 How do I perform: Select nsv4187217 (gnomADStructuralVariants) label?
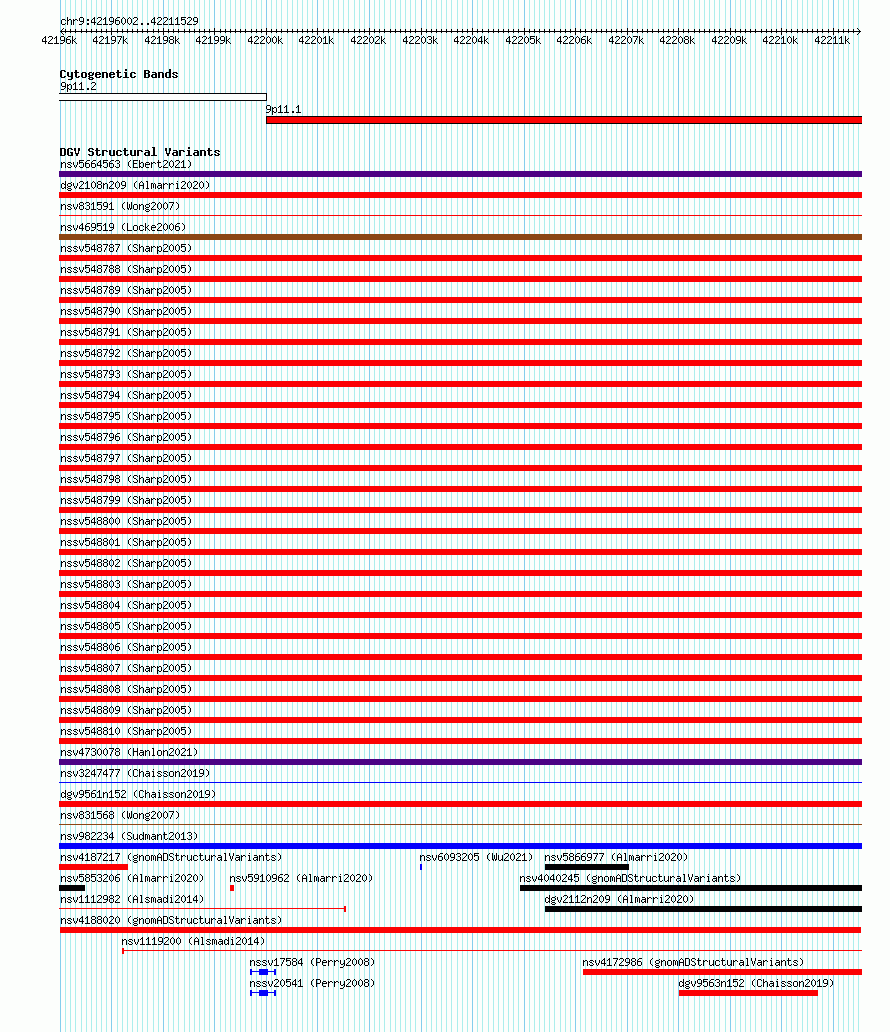(x=171, y=860)
